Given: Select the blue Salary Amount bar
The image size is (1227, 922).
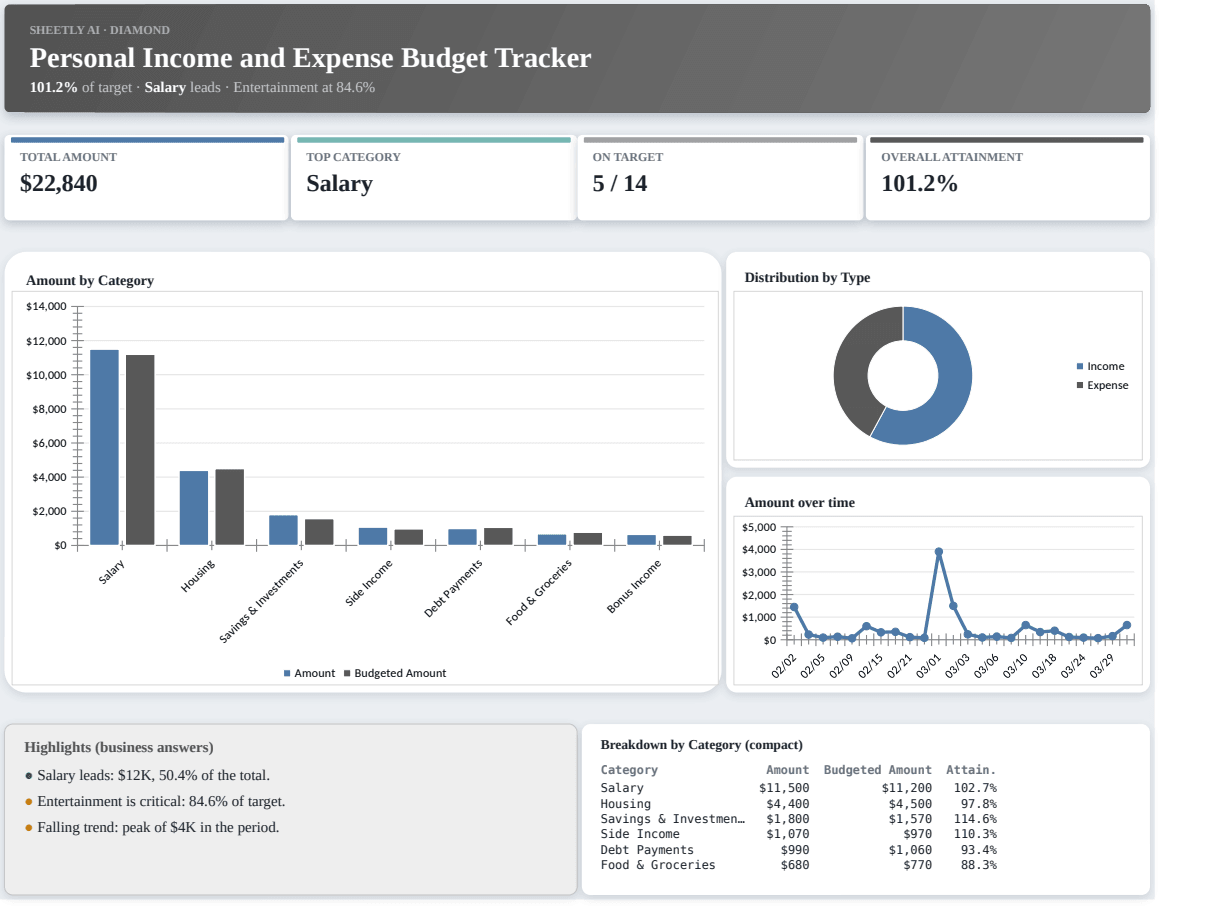Looking at the screenshot, I should point(104,447).
